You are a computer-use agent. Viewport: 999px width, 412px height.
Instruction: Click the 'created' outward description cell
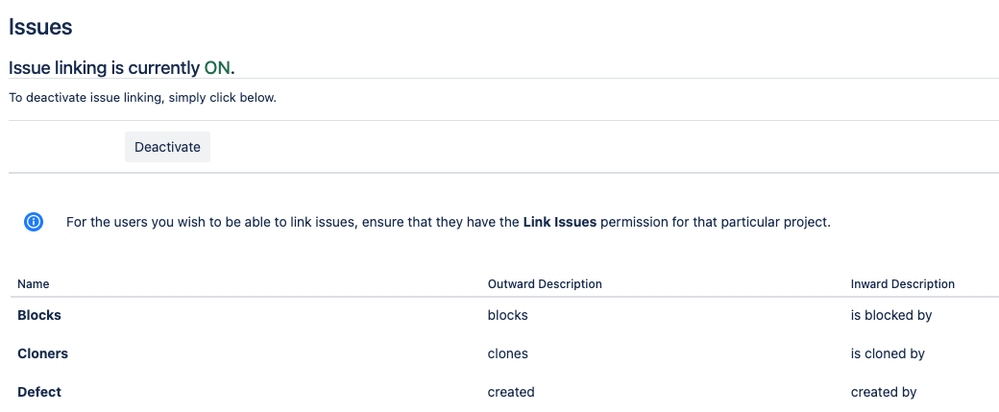(x=511, y=392)
